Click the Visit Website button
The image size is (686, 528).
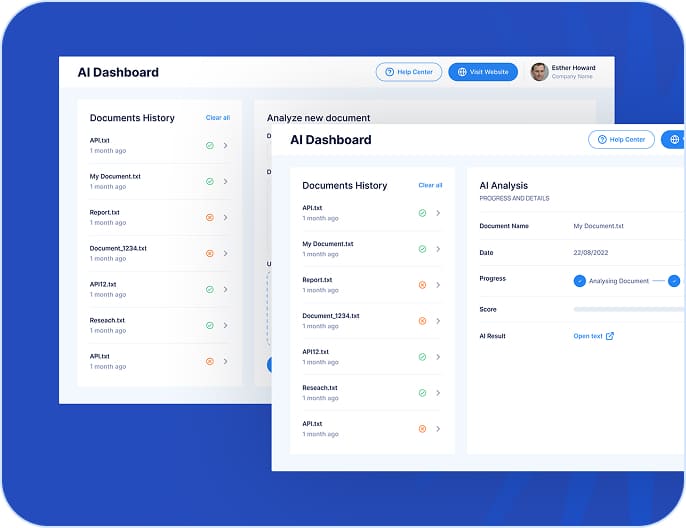tap(483, 72)
